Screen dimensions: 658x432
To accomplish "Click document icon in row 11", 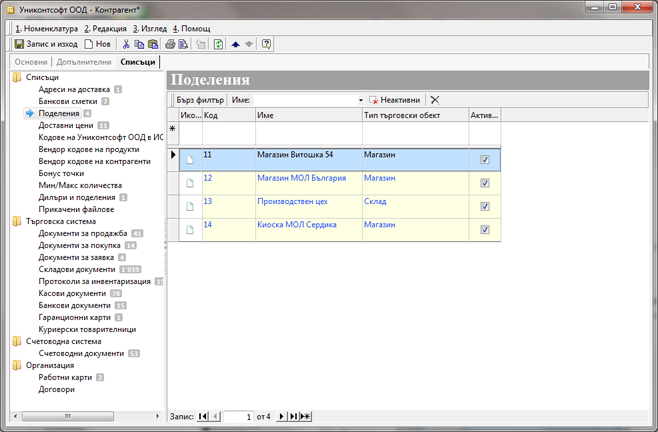I will (x=190, y=160).
